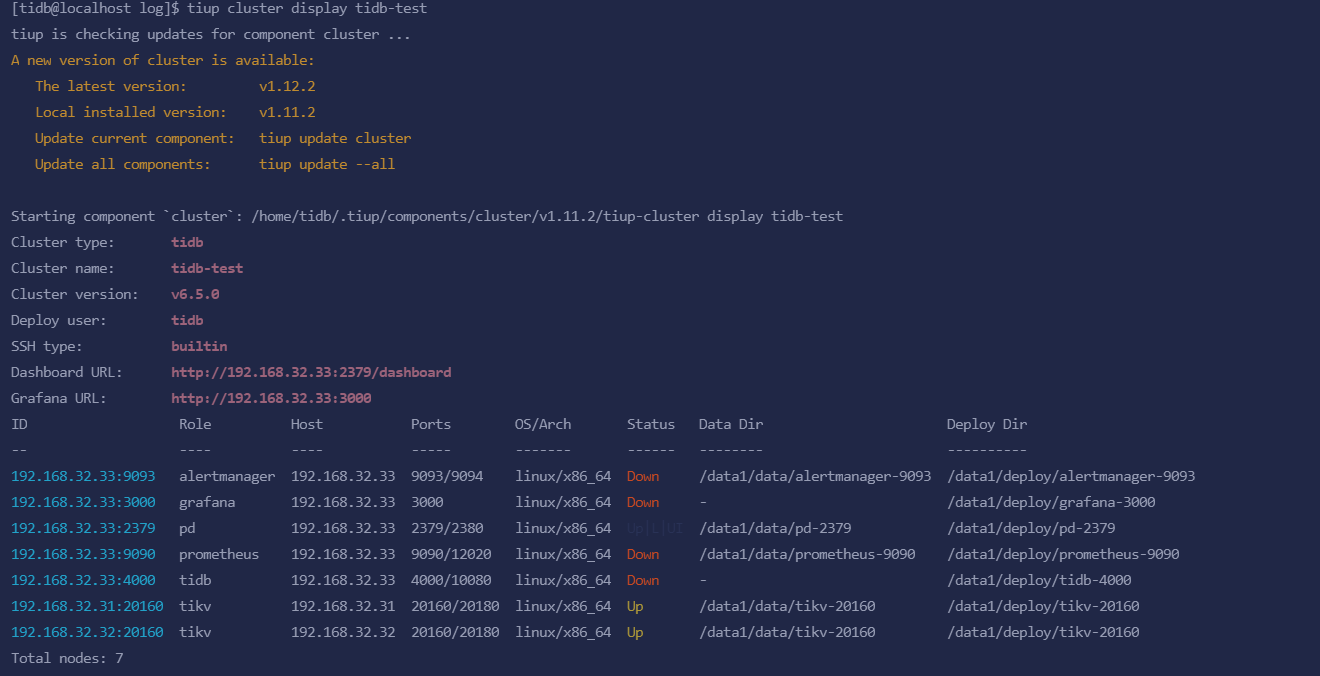Click the Data Dir column header

(x=731, y=424)
